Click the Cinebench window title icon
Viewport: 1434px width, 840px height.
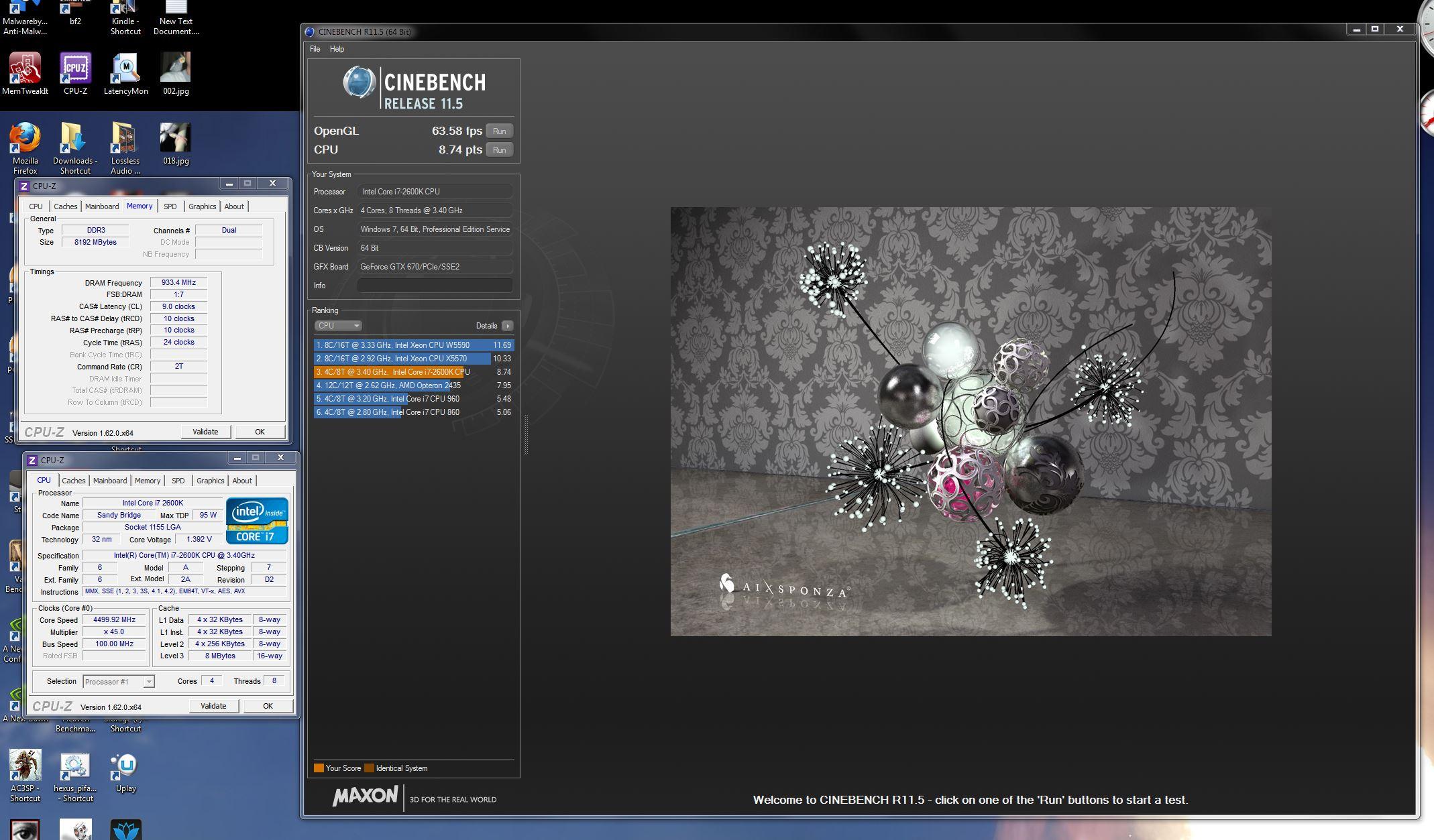coord(309,32)
